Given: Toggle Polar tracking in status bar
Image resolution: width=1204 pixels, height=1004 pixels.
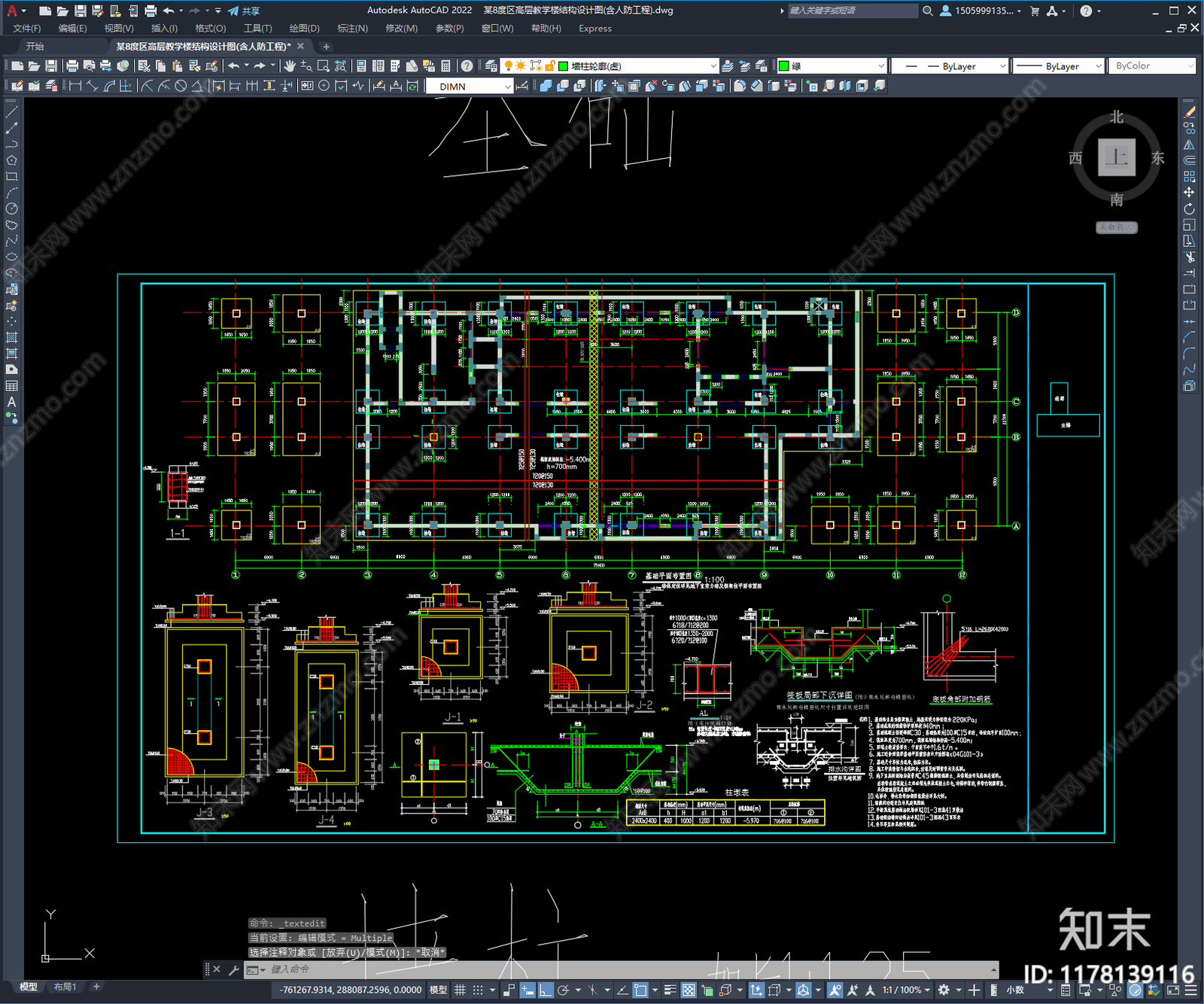Looking at the screenshot, I should 564,990.
